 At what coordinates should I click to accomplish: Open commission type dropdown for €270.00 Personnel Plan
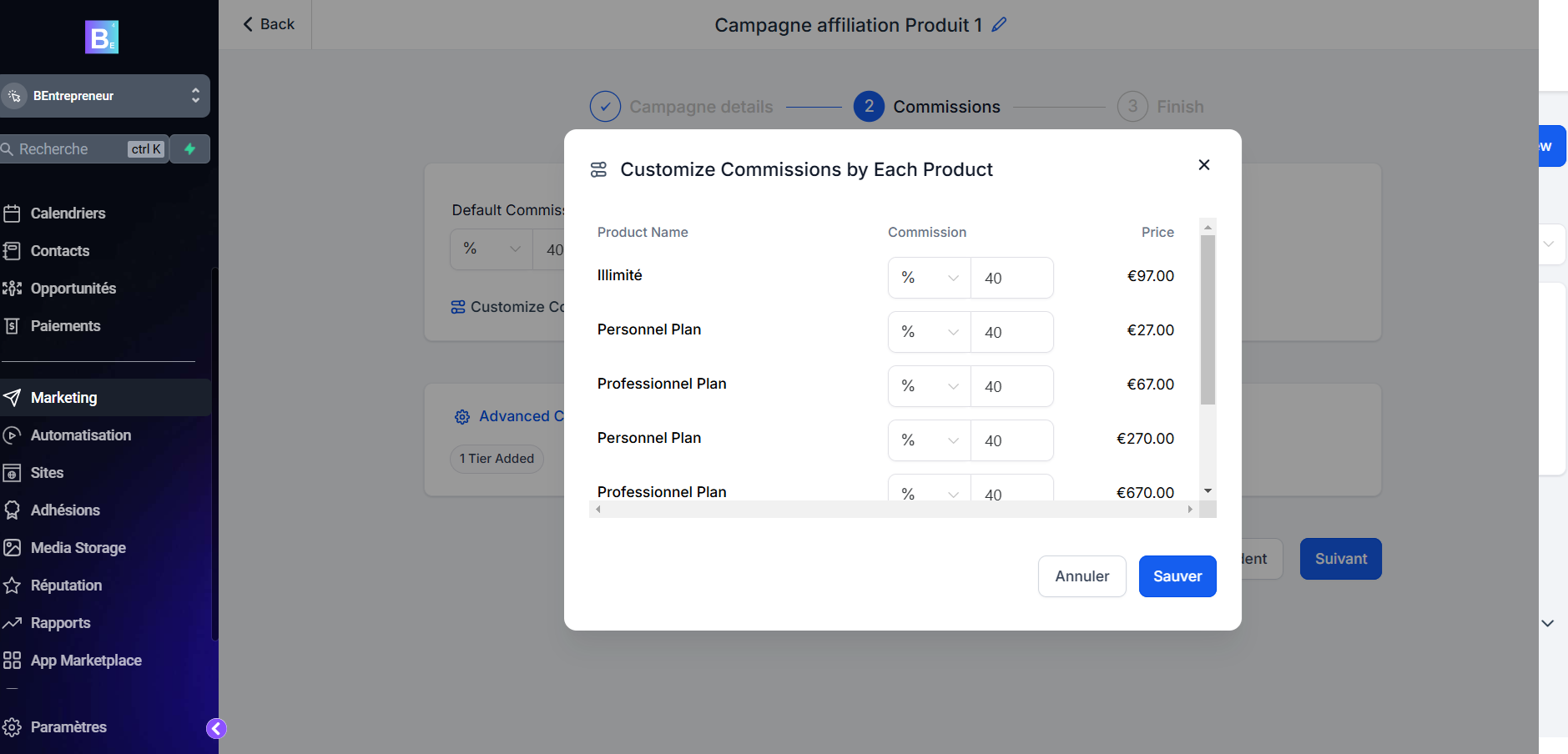click(x=930, y=440)
